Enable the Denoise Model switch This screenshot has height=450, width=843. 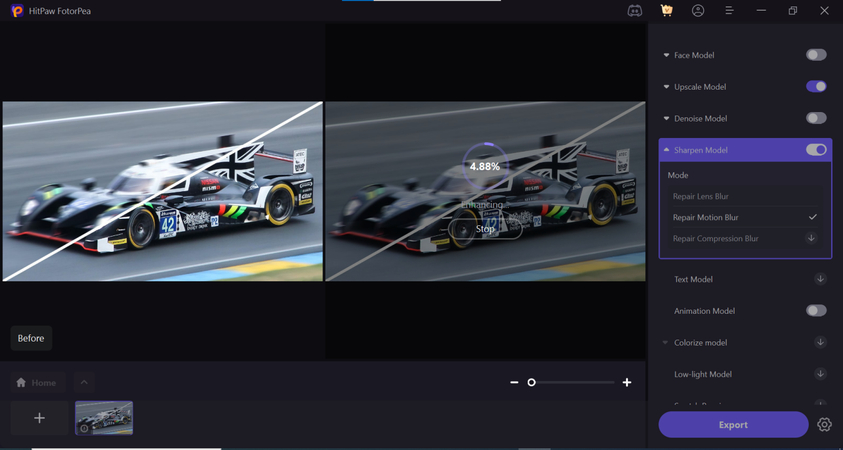[x=816, y=118]
